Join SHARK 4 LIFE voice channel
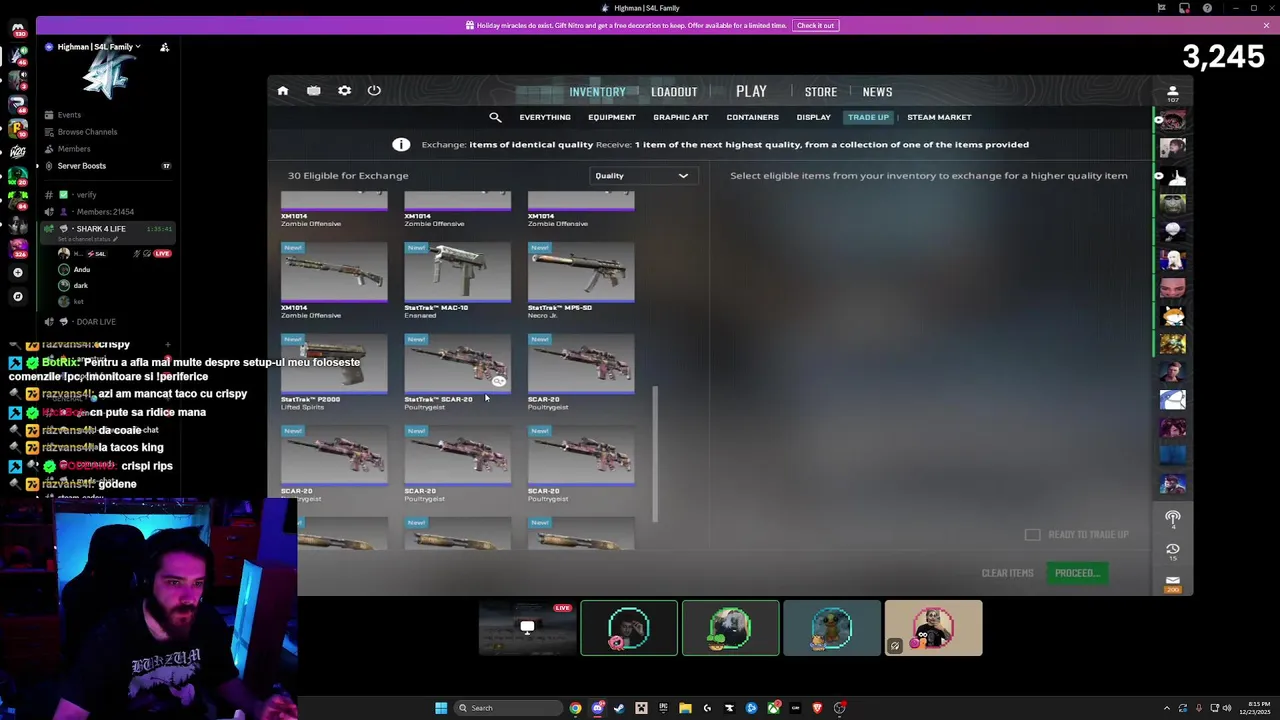Image resolution: width=1280 pixels, height=720 pixels. pos(108,232)
